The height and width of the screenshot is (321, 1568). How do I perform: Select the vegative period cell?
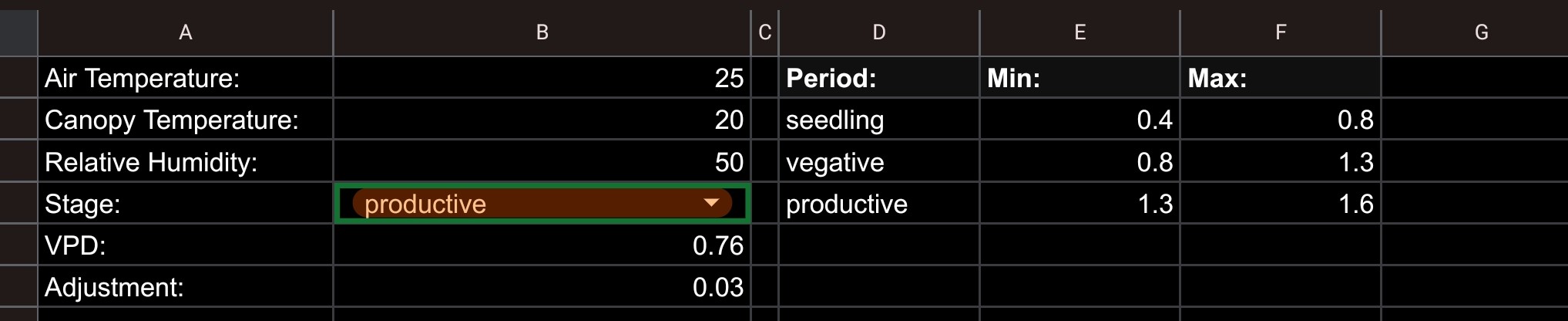[878, 162]
